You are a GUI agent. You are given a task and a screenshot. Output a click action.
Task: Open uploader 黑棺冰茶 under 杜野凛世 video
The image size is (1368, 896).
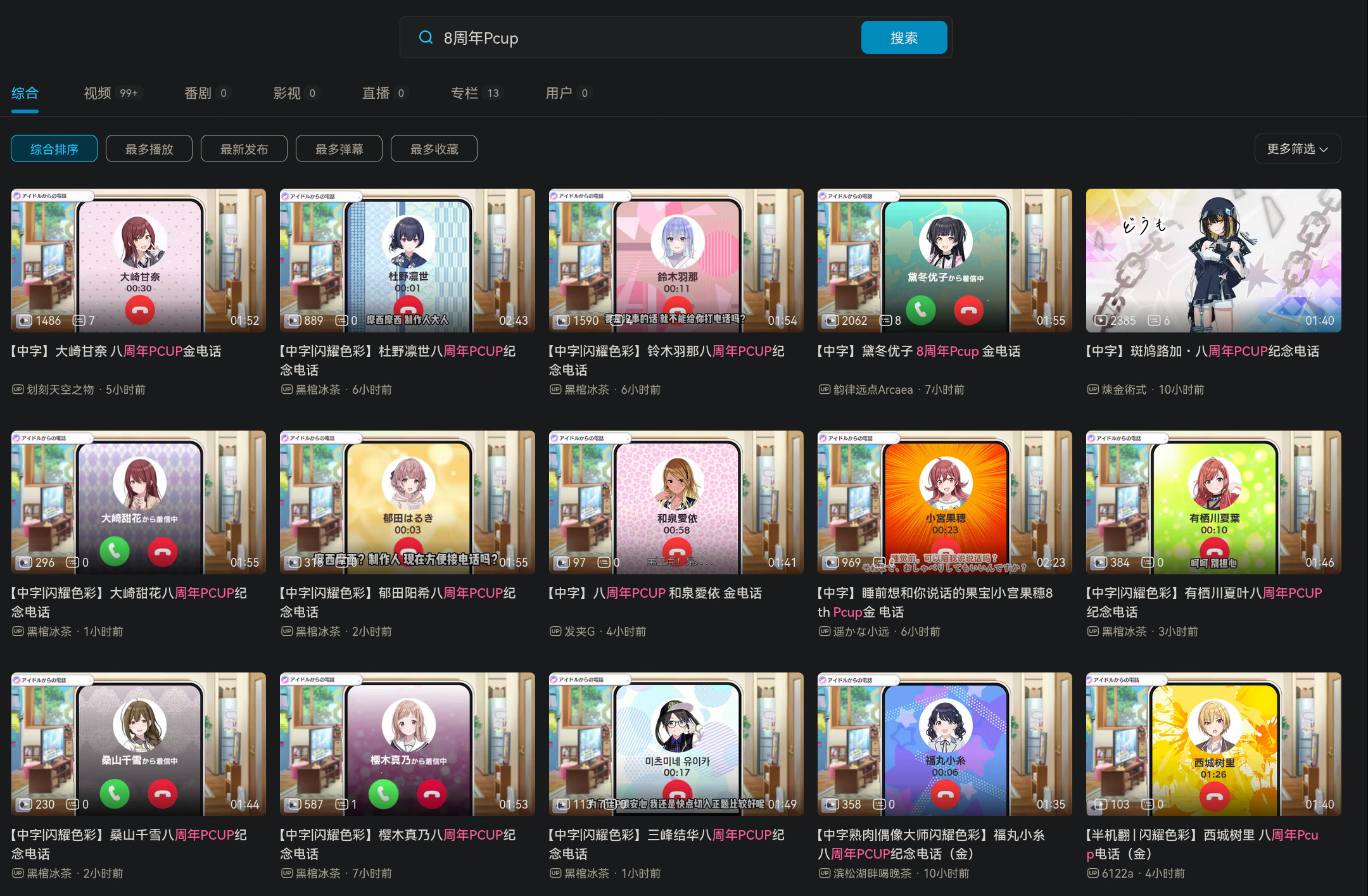(x=318, y=389)
